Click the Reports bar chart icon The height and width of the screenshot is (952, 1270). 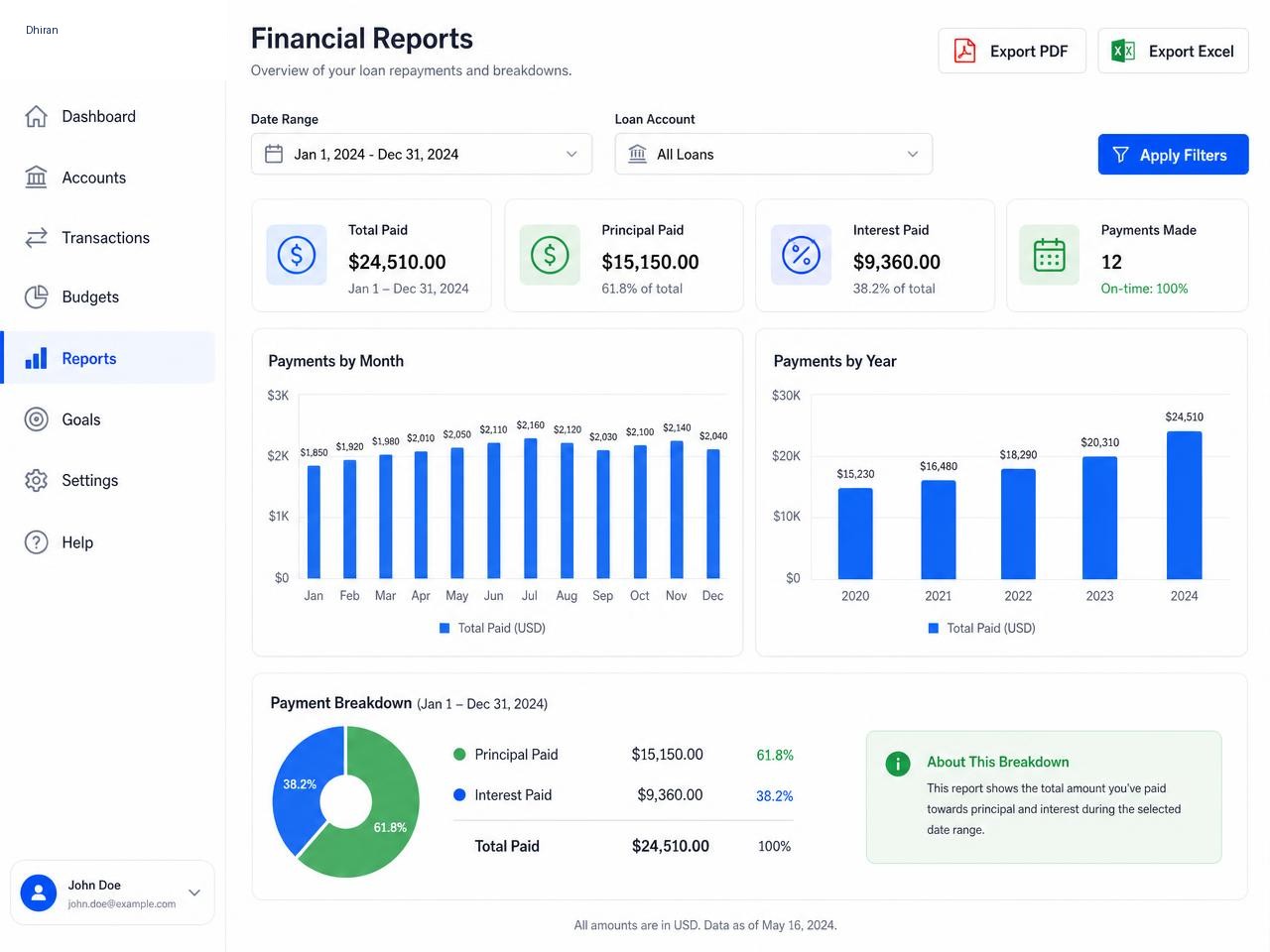(x=36, y=358)
